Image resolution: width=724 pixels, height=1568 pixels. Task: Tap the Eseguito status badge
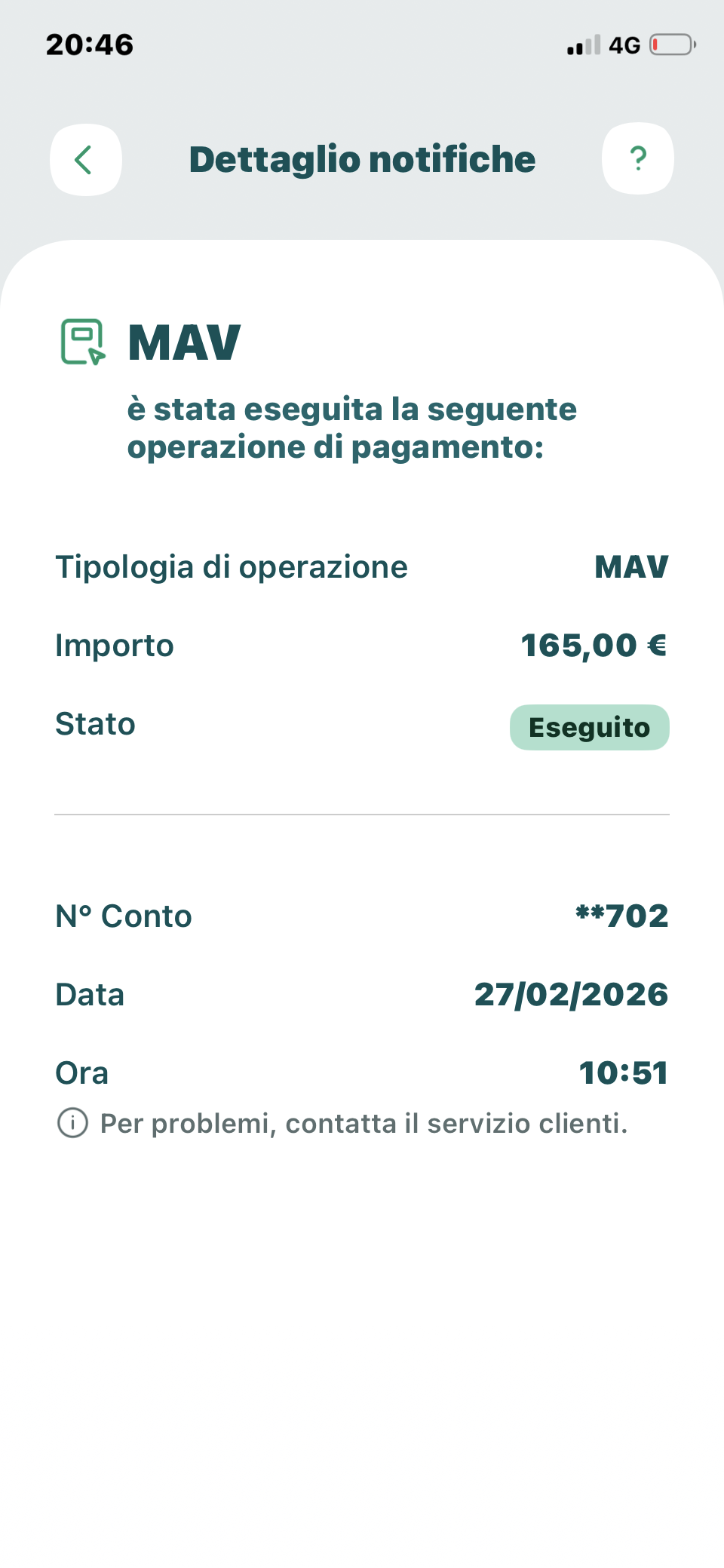tap(589, 727)
